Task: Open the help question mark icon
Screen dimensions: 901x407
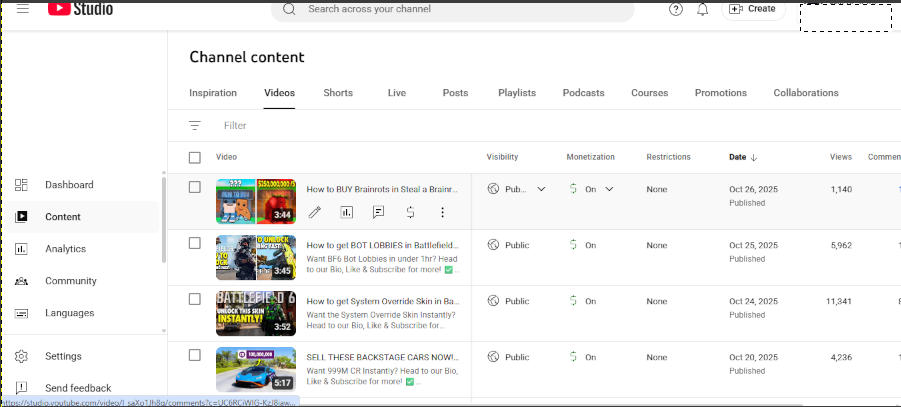Action: (x=676, y=9)
